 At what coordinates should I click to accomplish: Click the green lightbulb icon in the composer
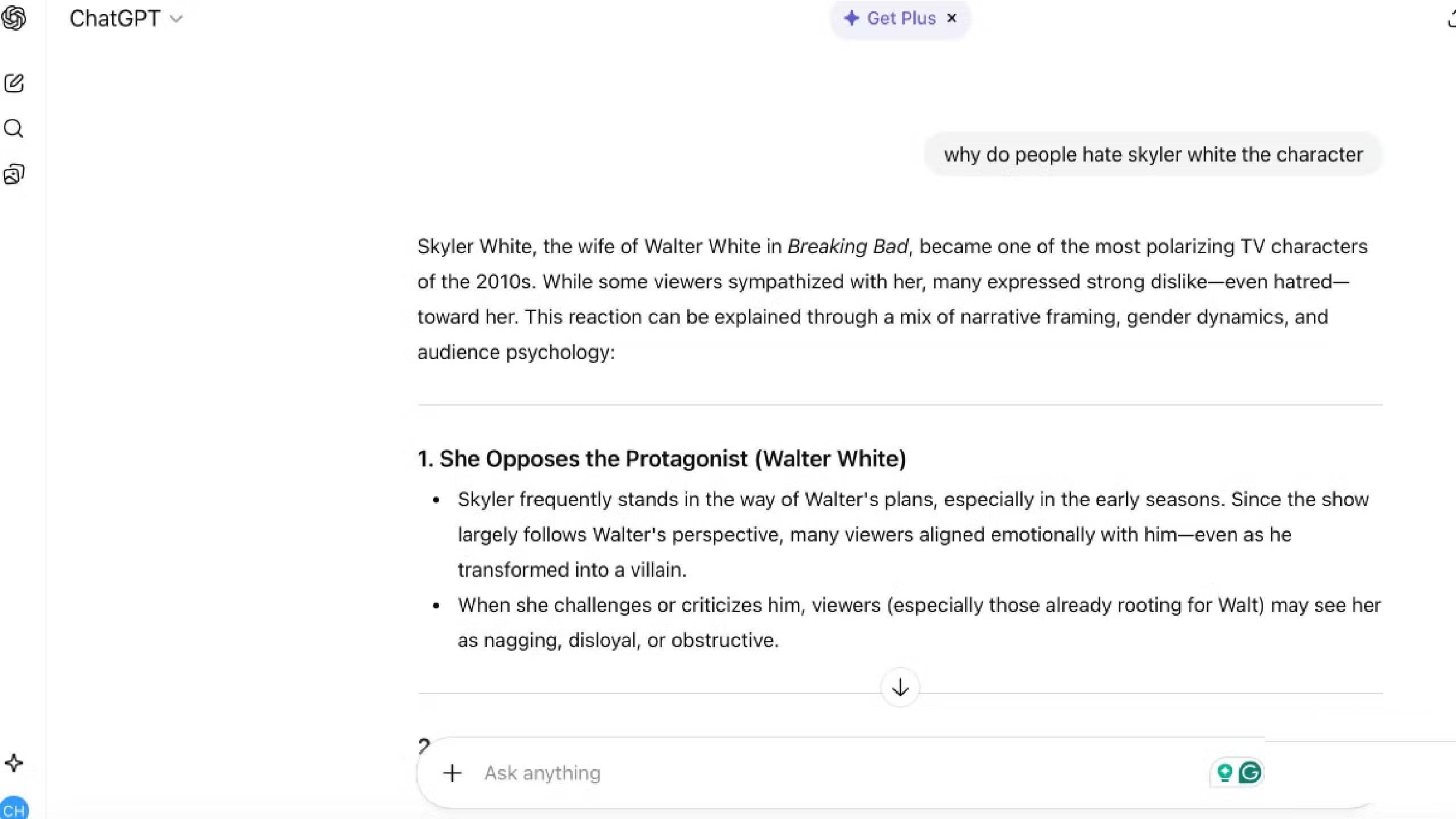pyautogui.click(x=1224, y=772)
